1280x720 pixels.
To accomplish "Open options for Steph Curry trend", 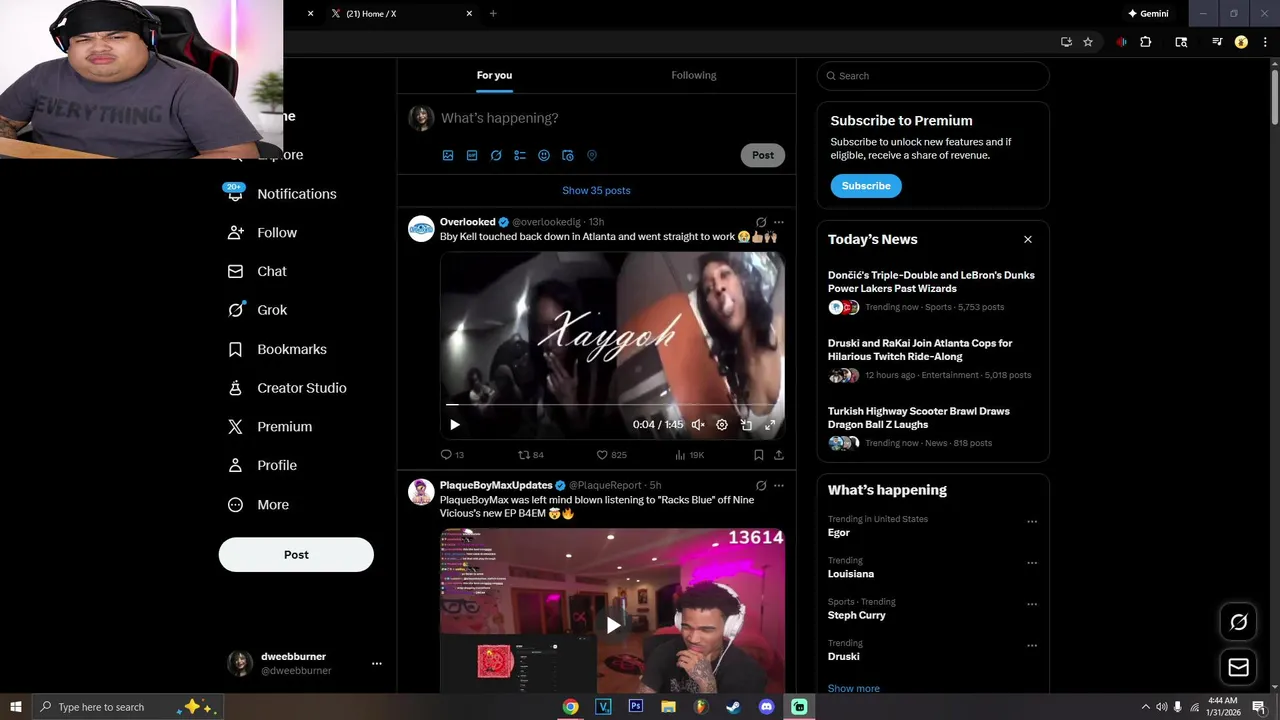I will click(x=1032, y=605).
